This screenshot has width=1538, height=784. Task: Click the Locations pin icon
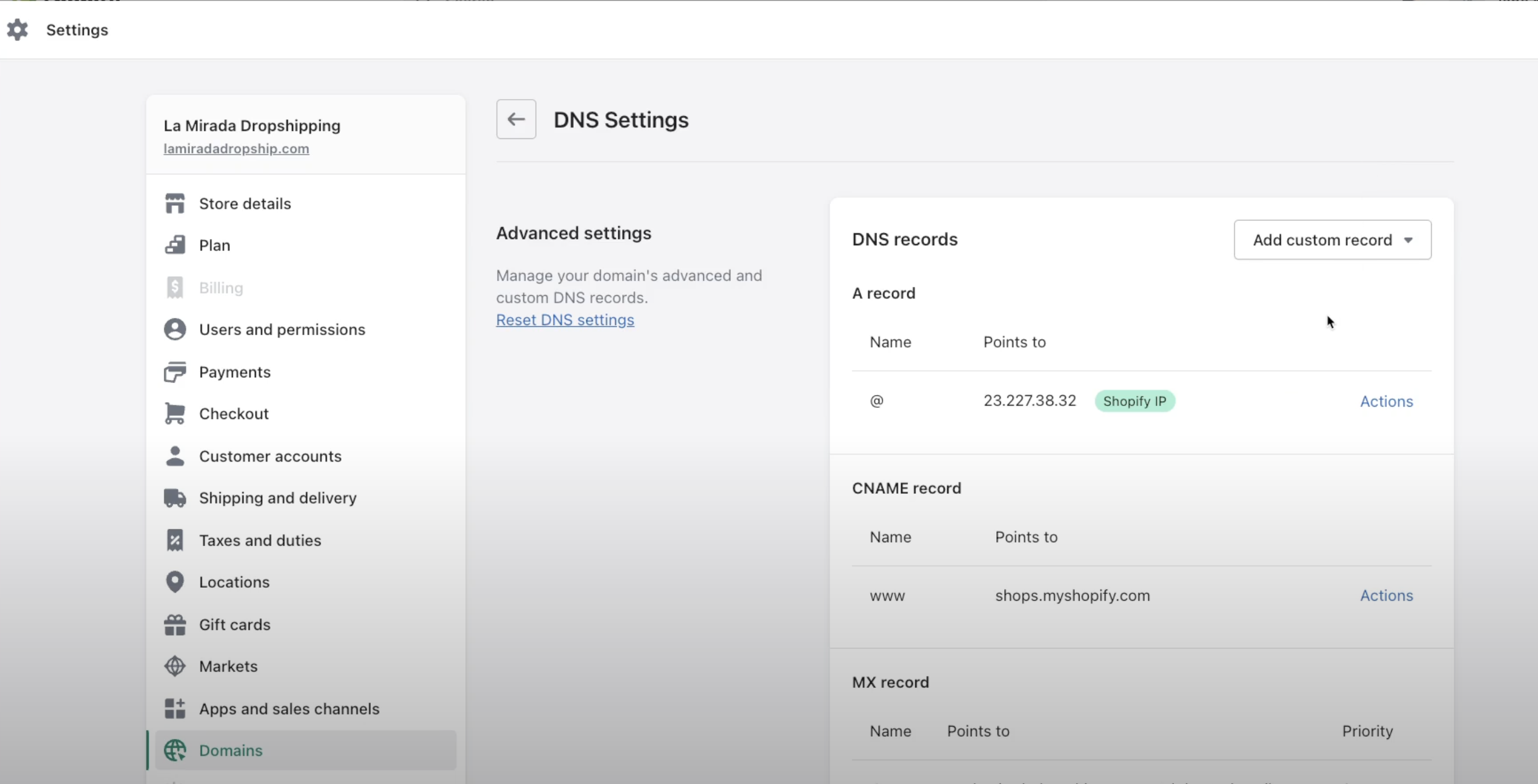point(175,582)
